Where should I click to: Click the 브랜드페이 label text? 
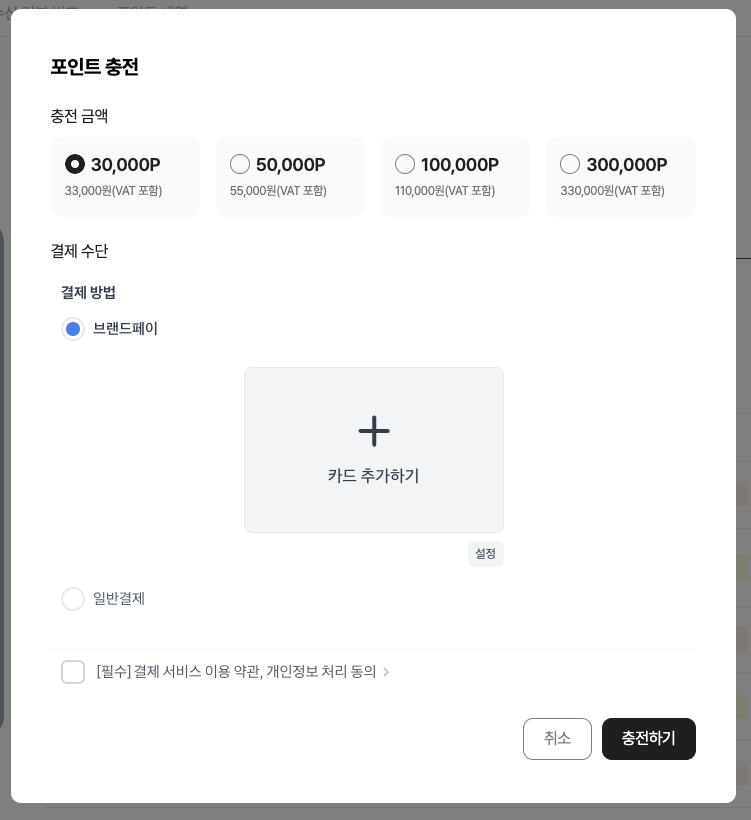(x=126, y=328)
